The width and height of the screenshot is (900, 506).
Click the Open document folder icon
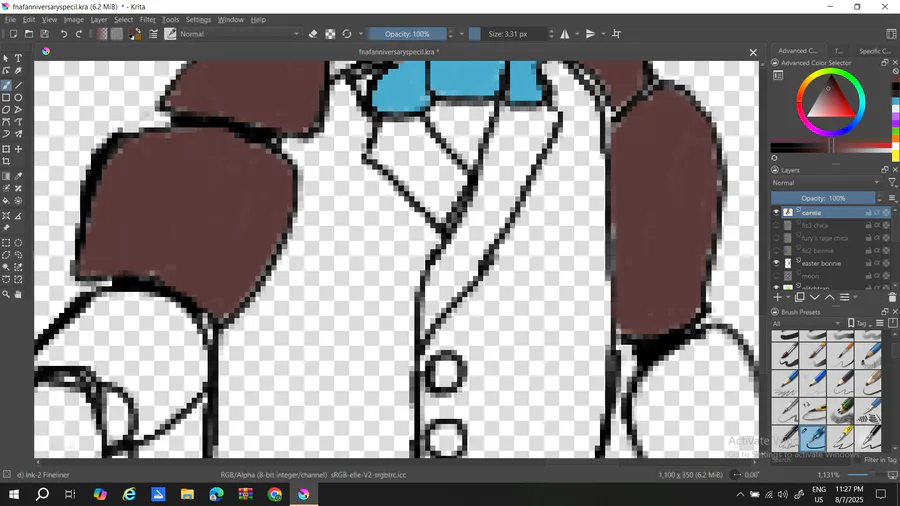[x=29, y=34]
